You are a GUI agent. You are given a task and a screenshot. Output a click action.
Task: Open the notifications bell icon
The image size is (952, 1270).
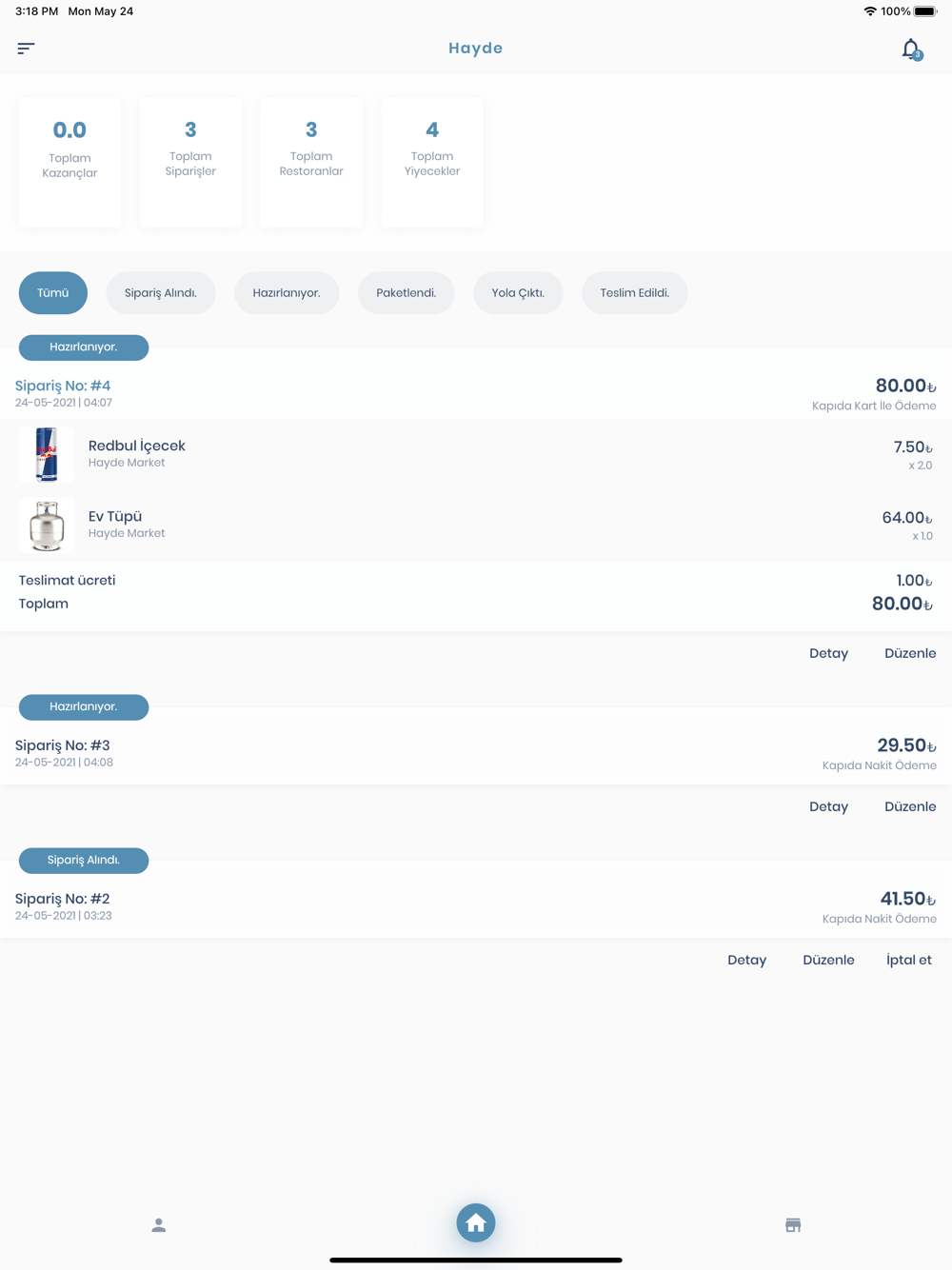912,49
